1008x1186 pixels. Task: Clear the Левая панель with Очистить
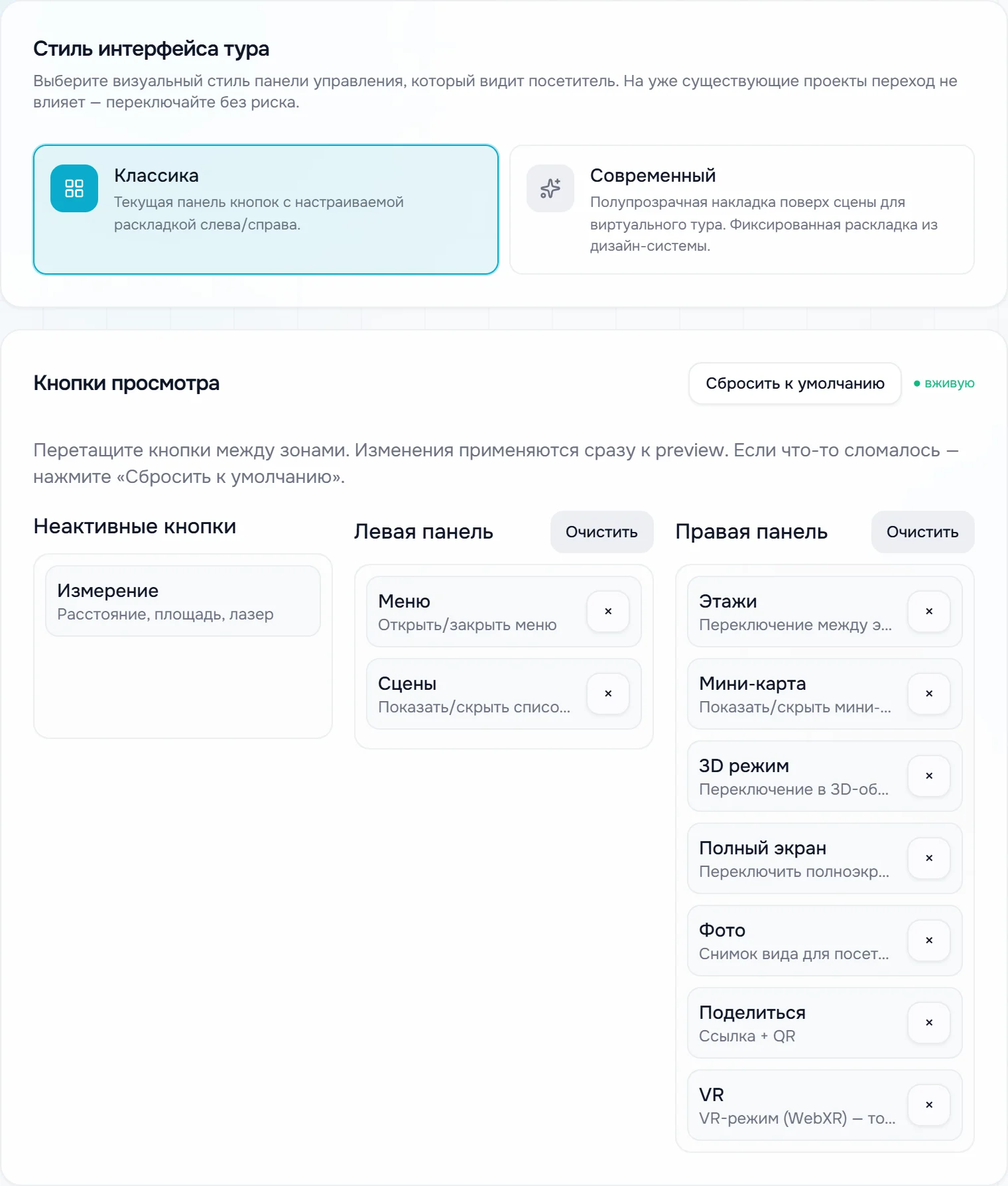click(x=601, y=532)
